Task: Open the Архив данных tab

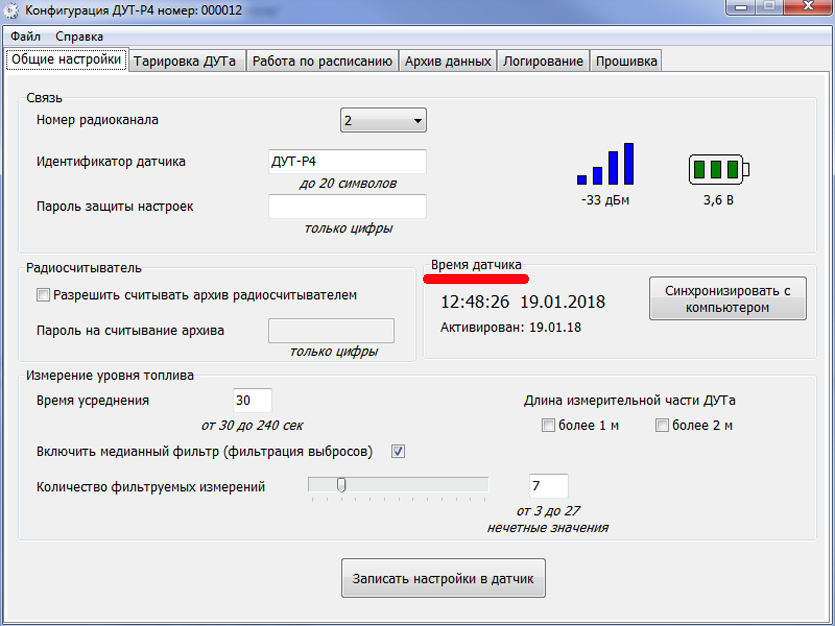Action: pyautogui.click(x=448, y=61)
